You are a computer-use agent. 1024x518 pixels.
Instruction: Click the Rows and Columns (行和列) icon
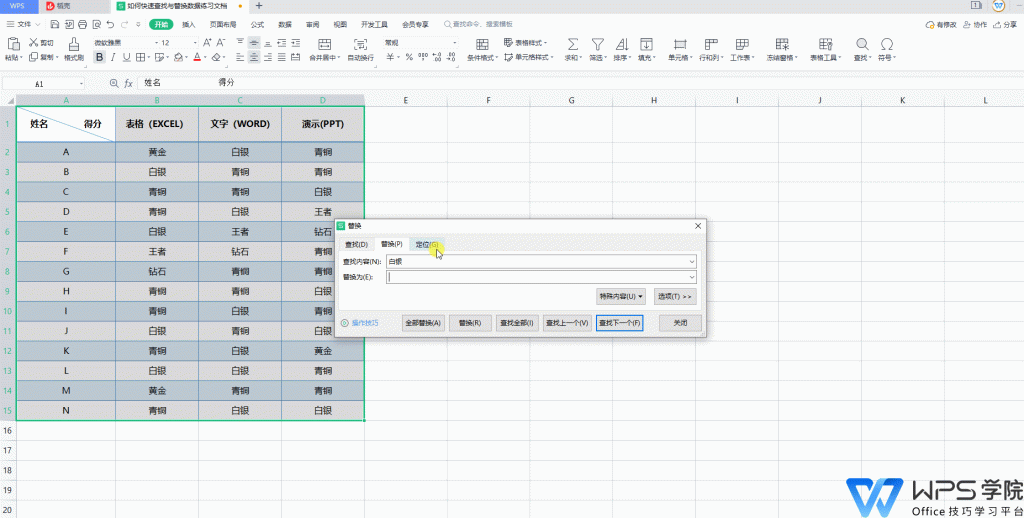[x=711, y=44]
